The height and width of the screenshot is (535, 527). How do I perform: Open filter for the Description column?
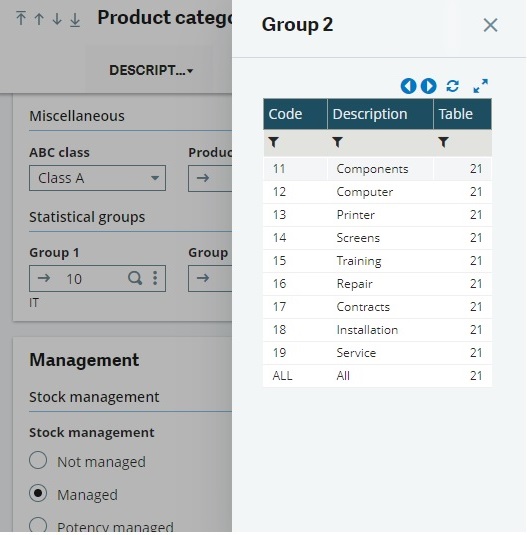point(337,142)
